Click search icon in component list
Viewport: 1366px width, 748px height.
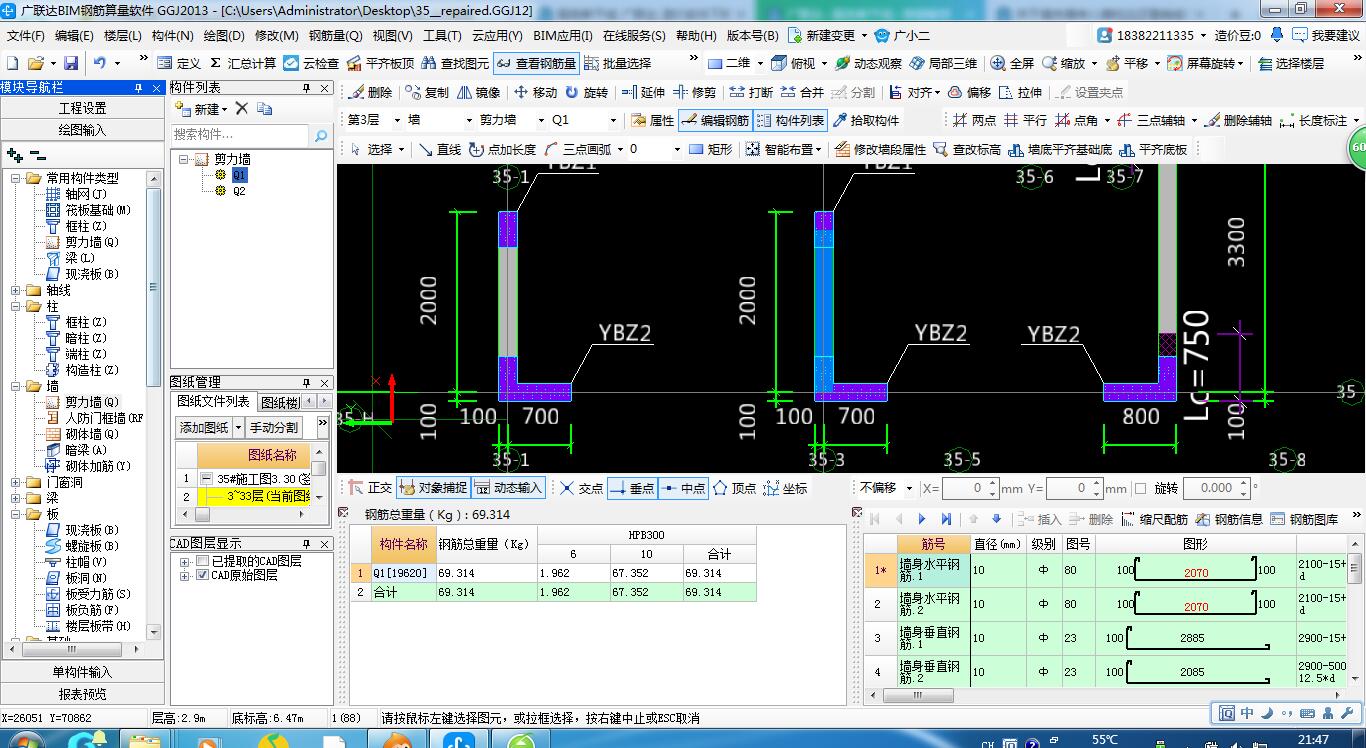(x=320, y=135)
